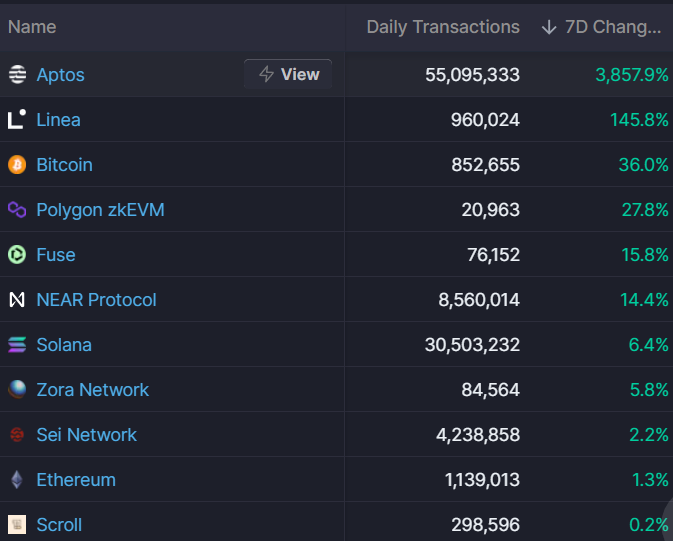
Task: Click the Bitcoin logo icon
Action: click(x=17, y=164)
